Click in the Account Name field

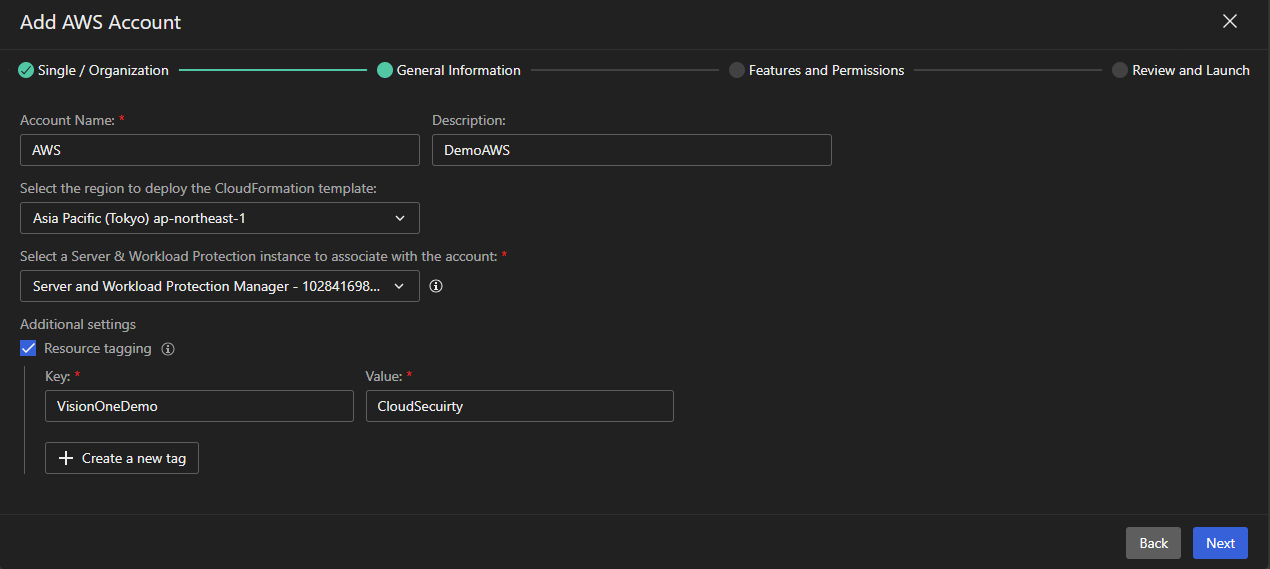(x=219, y=150)
